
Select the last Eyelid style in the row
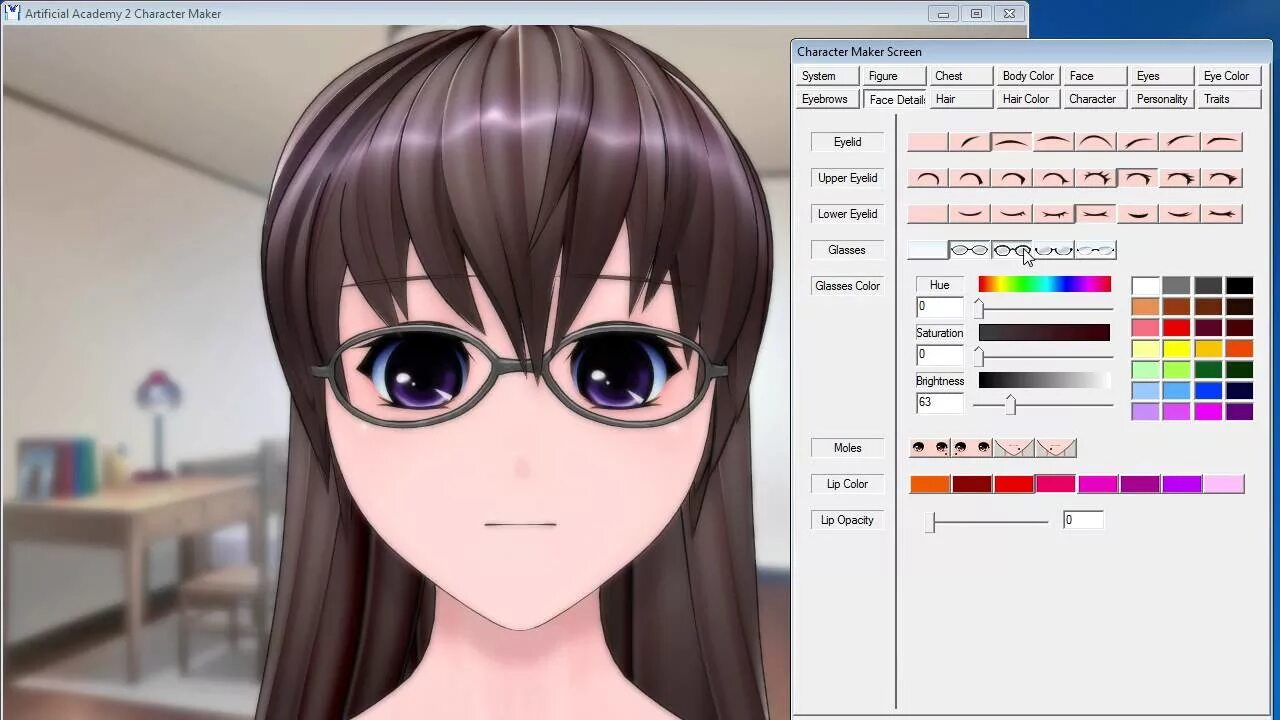[x=1221, y=142]
